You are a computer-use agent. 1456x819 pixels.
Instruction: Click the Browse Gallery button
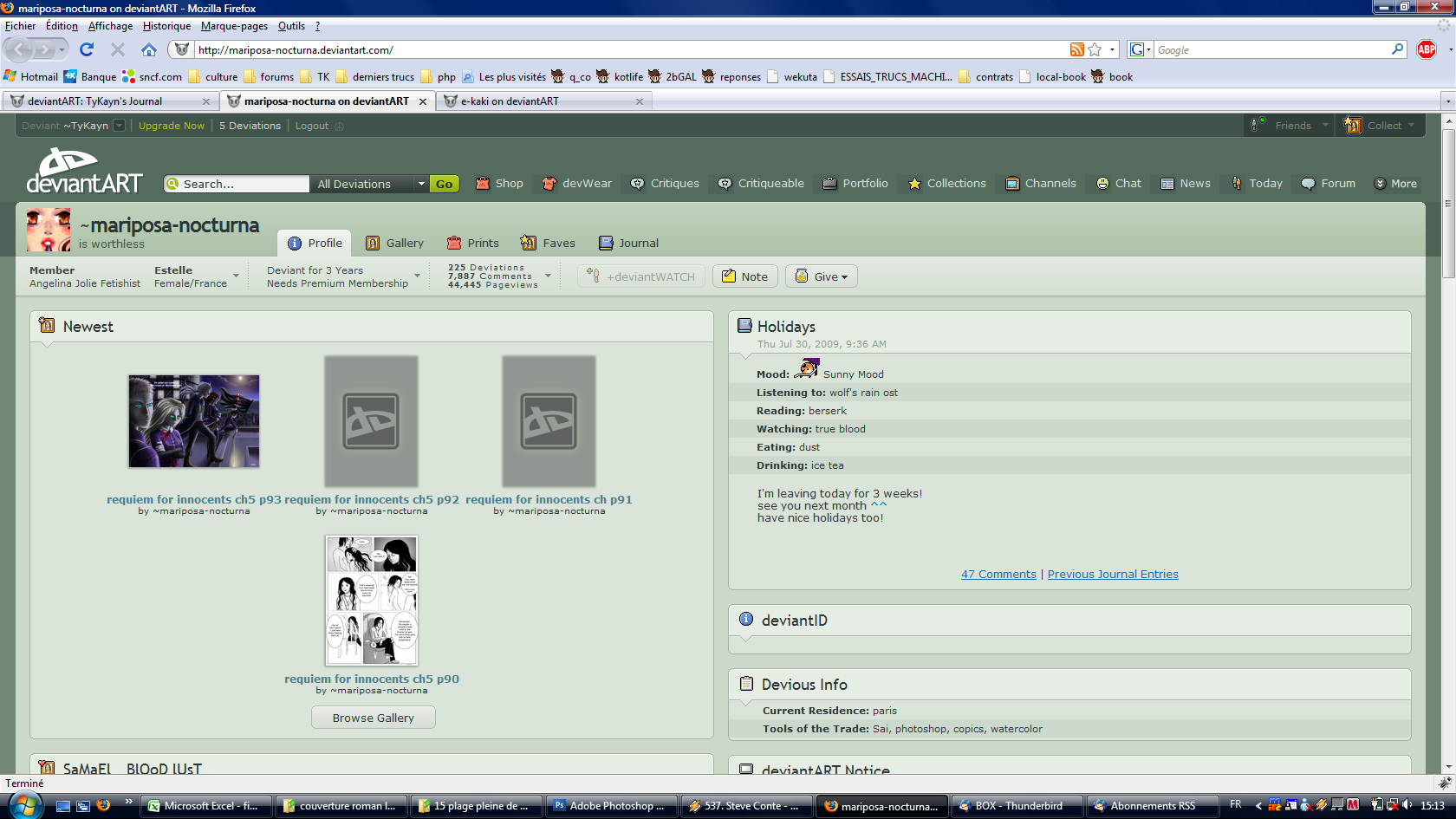374,718
